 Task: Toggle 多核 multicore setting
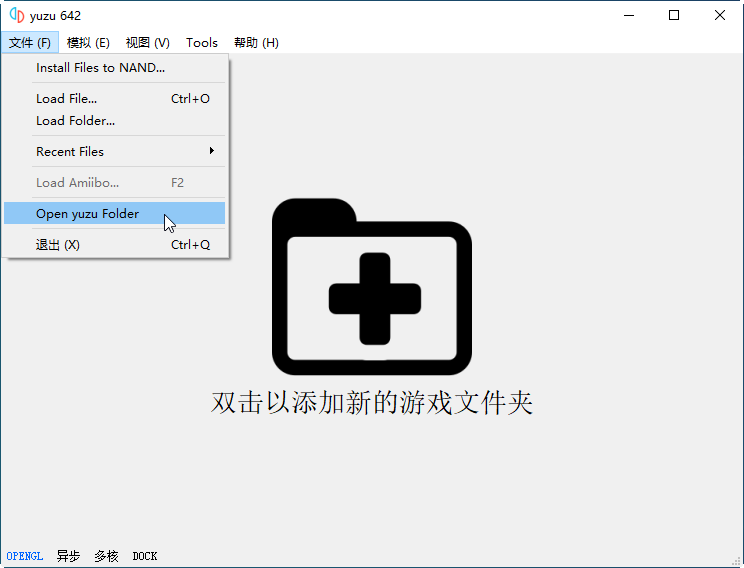click(106, 556)
